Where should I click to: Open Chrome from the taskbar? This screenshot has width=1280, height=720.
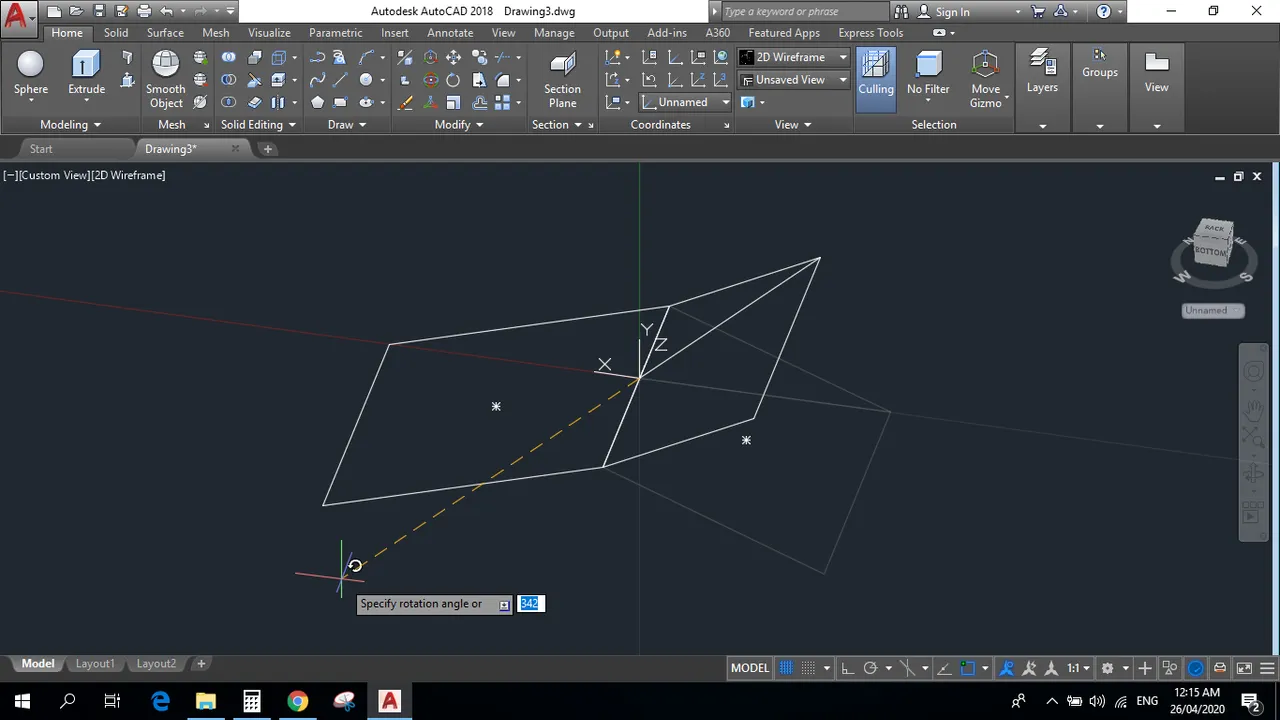coord(298,700)
